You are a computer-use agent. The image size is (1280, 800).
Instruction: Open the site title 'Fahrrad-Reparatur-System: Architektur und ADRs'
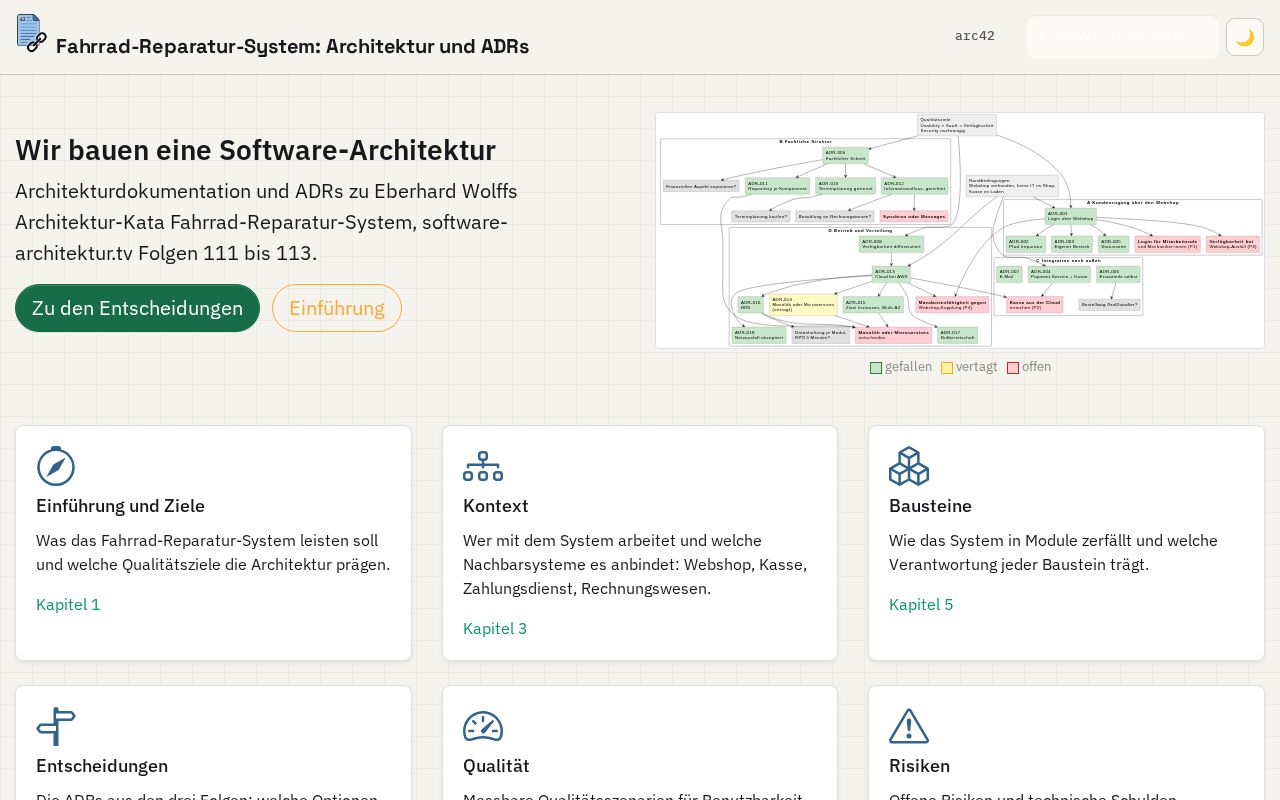[x=292, y=46]
